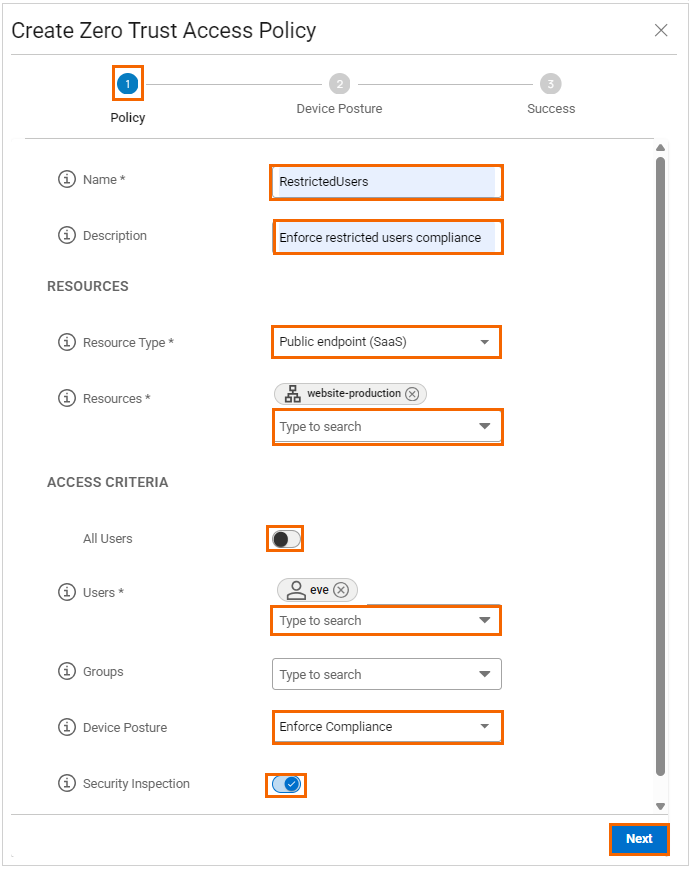Select step 1 Policy in wizard

(x=127, y=85)
